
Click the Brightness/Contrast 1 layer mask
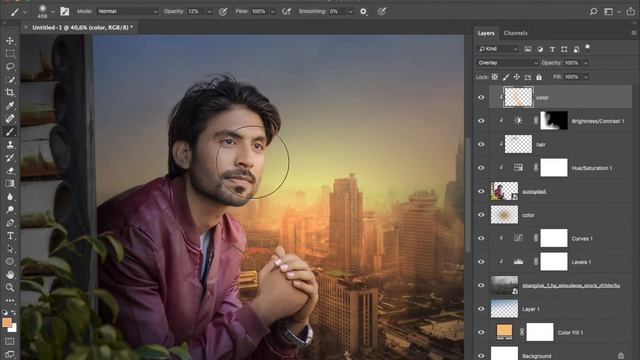pyautogui.click(x=553, y=121)
